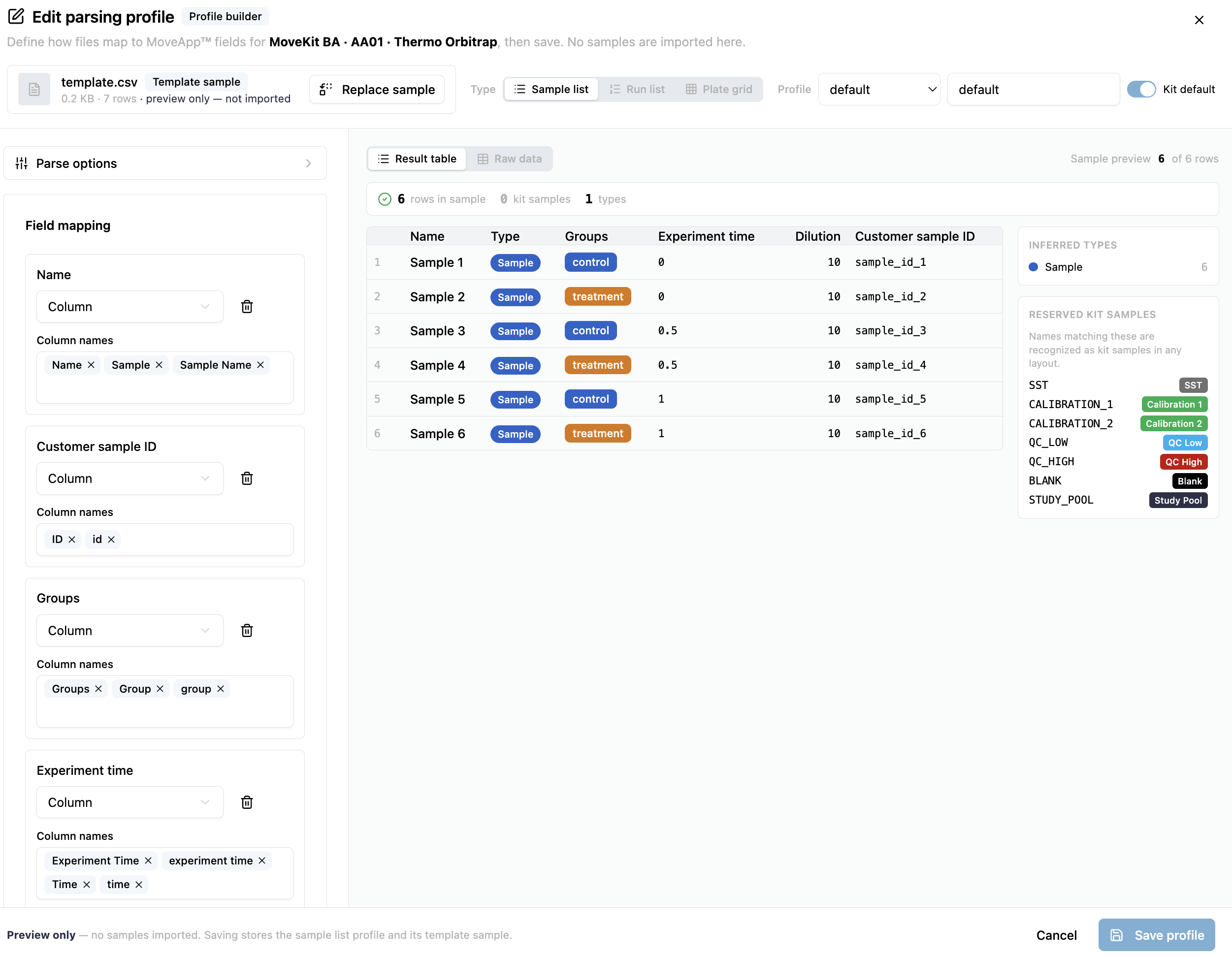
Task: Delete the Name field mapping
Action: [247, 307]
